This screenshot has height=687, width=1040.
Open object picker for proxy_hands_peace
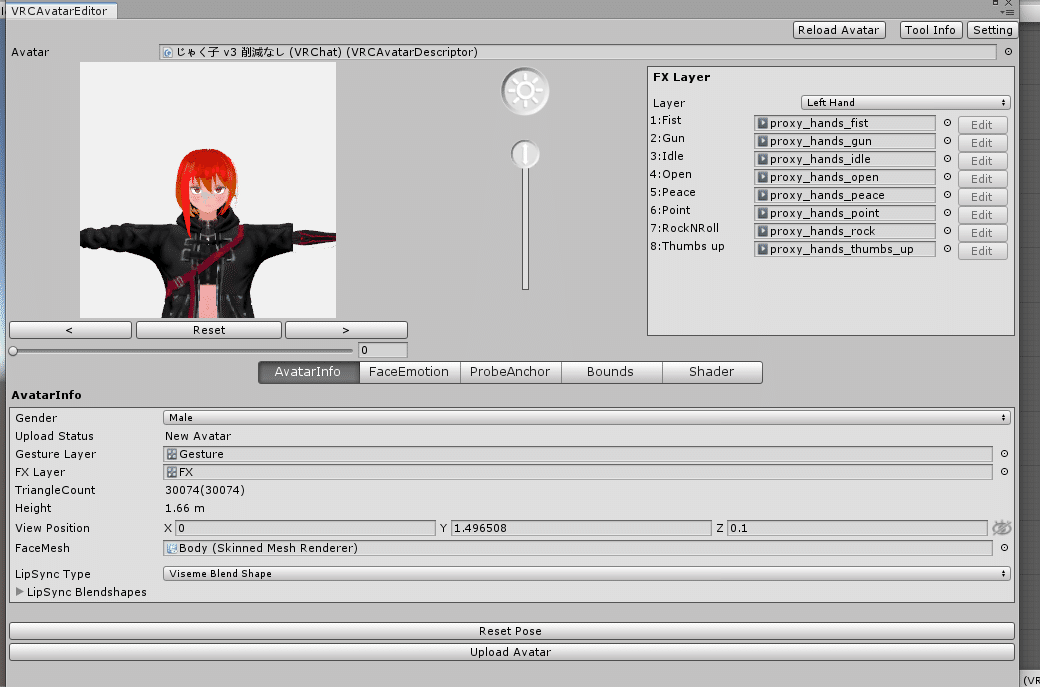pyautogui.click(x=947, y=194)
